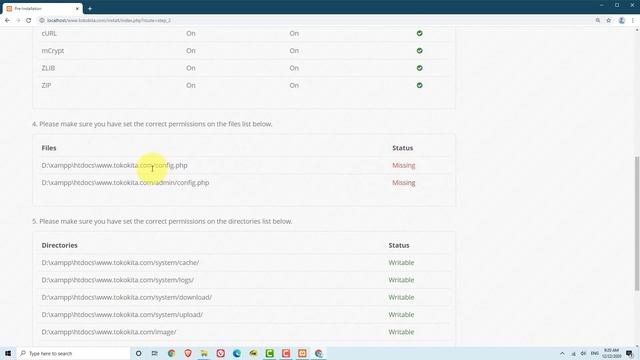Open the red C app on taskbar
This screenshot has width=640, height=360.
click(x=286, y=353)
